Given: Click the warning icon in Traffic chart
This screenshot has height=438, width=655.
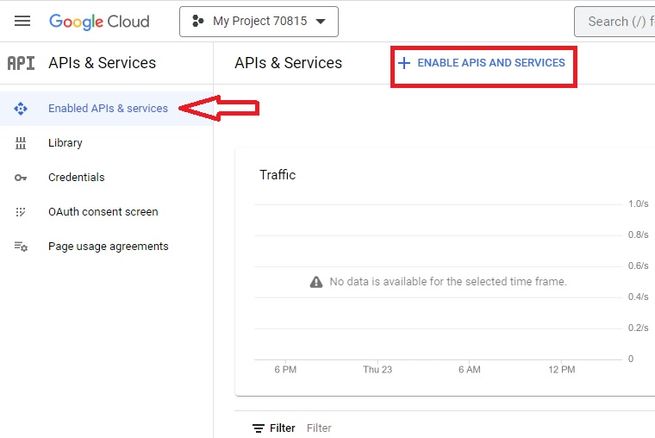Looking at the screenshot, I should click(x=316, y=282).
